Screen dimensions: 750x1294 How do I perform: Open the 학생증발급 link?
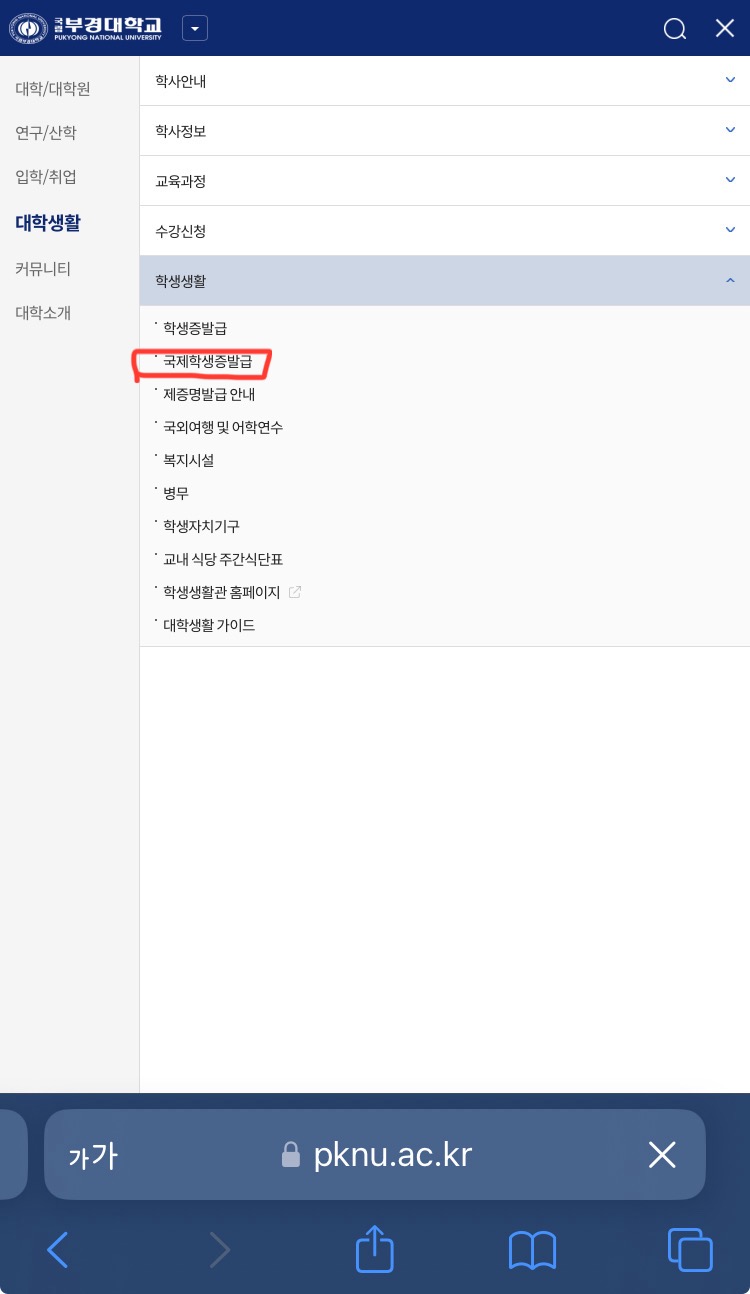[195, 328]
